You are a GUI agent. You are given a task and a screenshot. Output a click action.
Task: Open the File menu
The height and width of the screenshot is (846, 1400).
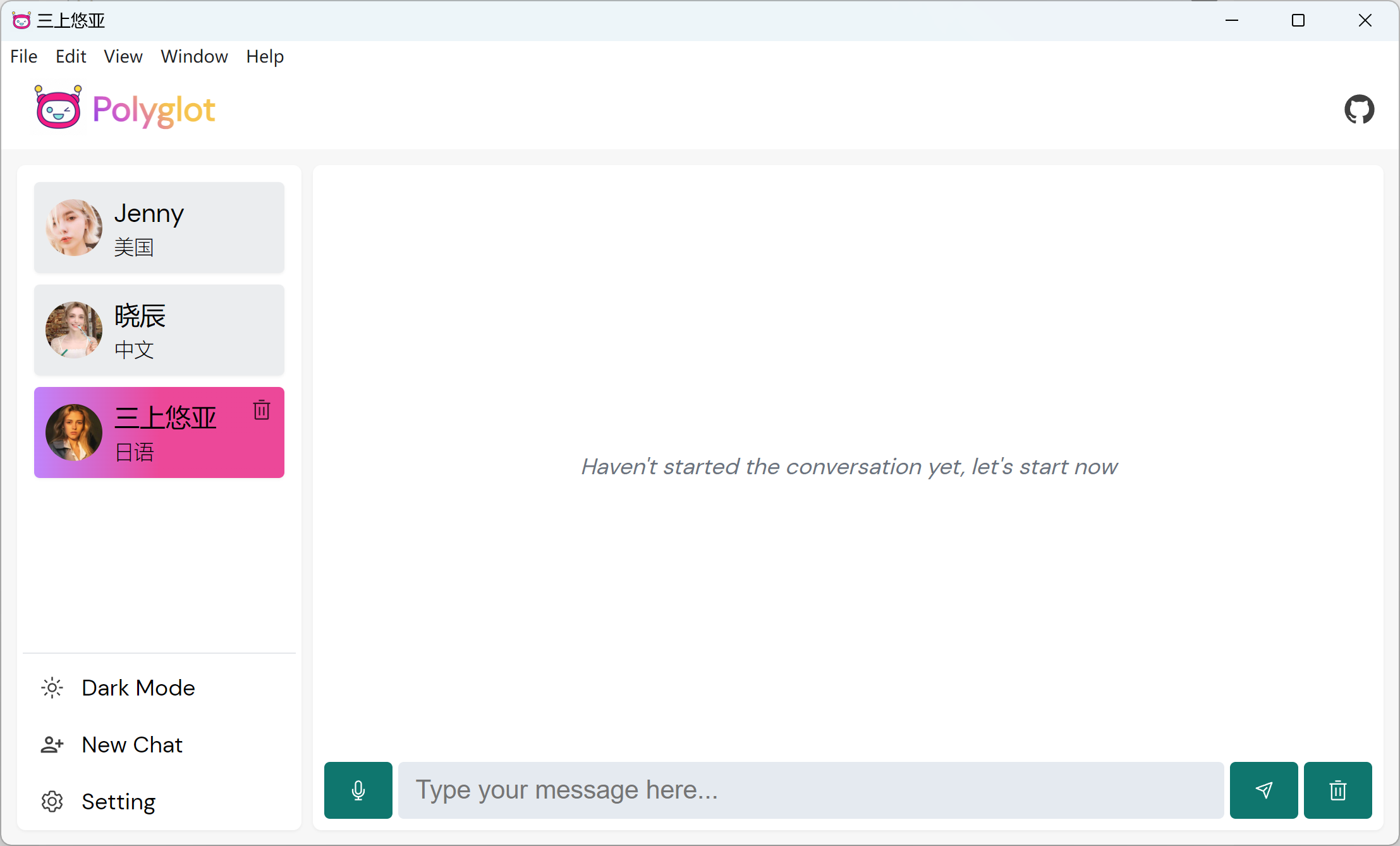24,56
